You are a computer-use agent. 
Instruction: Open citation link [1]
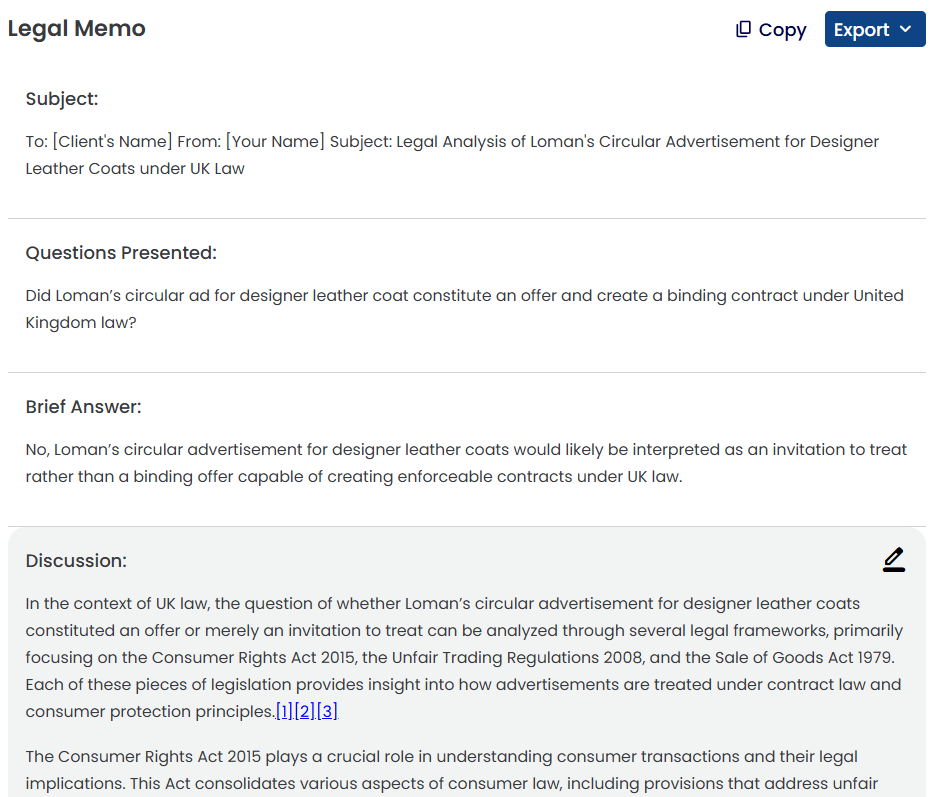[x=284, y=711]
